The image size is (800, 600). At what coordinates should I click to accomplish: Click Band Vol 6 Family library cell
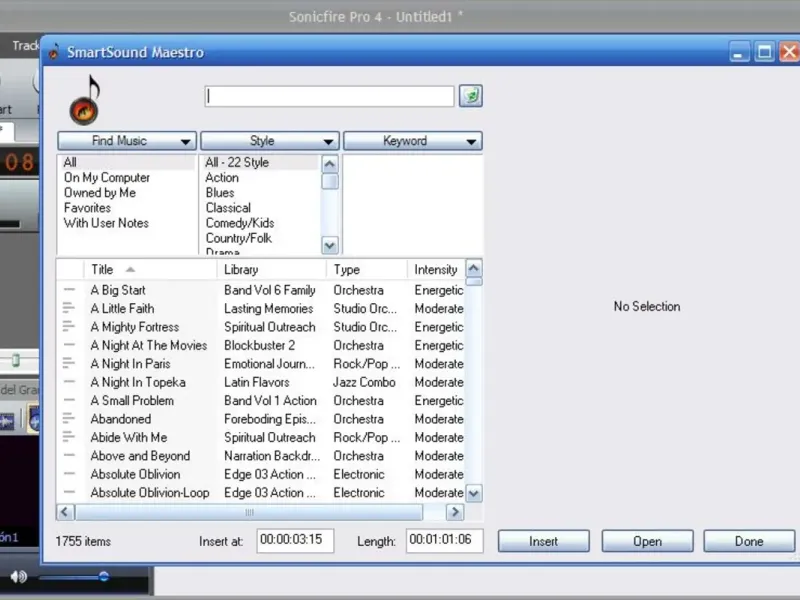click(270, 290)
